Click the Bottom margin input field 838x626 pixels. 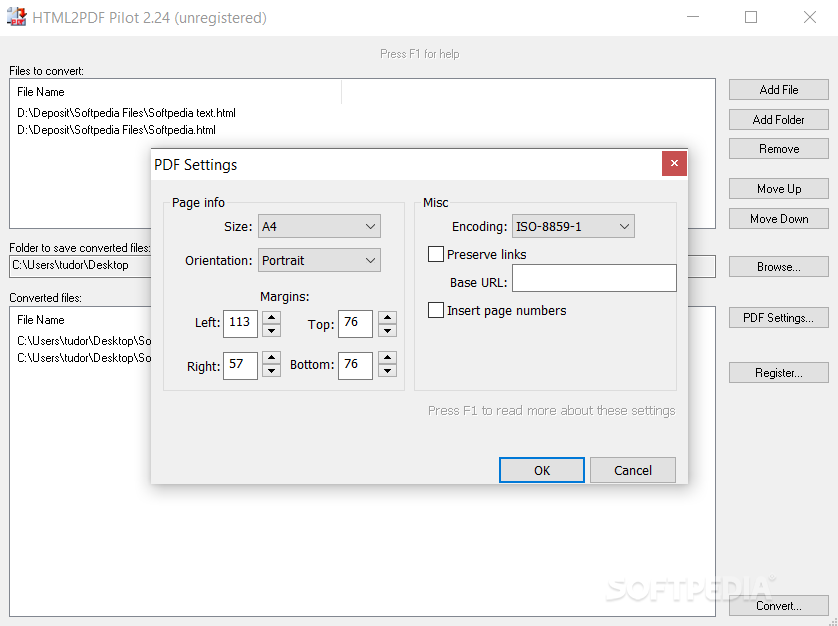(355, 366)
